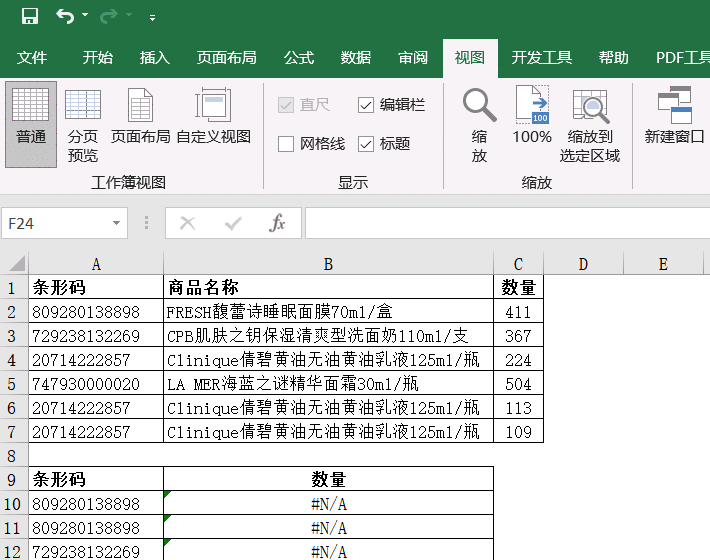Click cell containing CPB肌肤之钥保湿清爽型洗面奶
The image size is (710, 560).
[328, 335]
